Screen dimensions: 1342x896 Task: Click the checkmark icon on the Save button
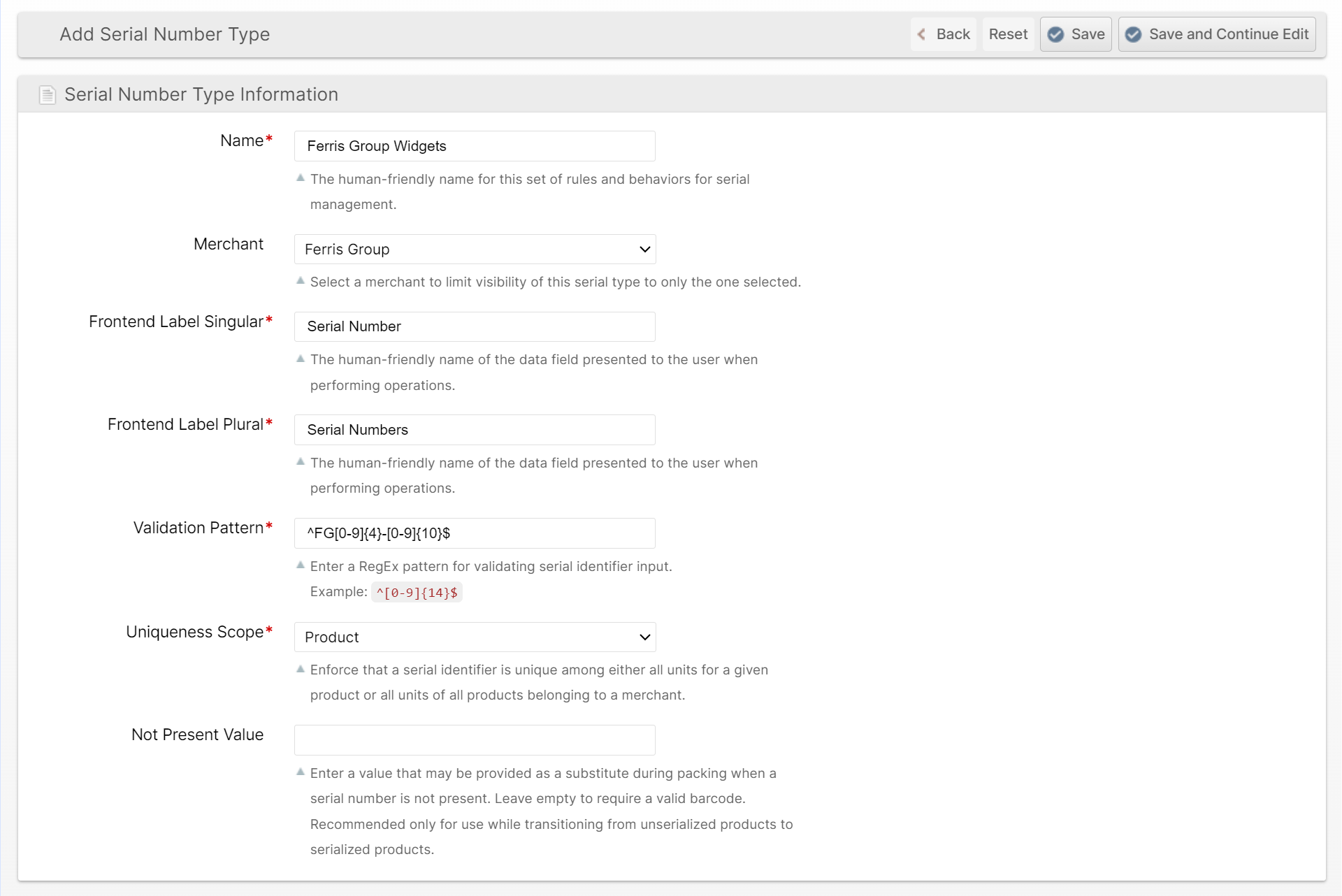coord(1055,34)
